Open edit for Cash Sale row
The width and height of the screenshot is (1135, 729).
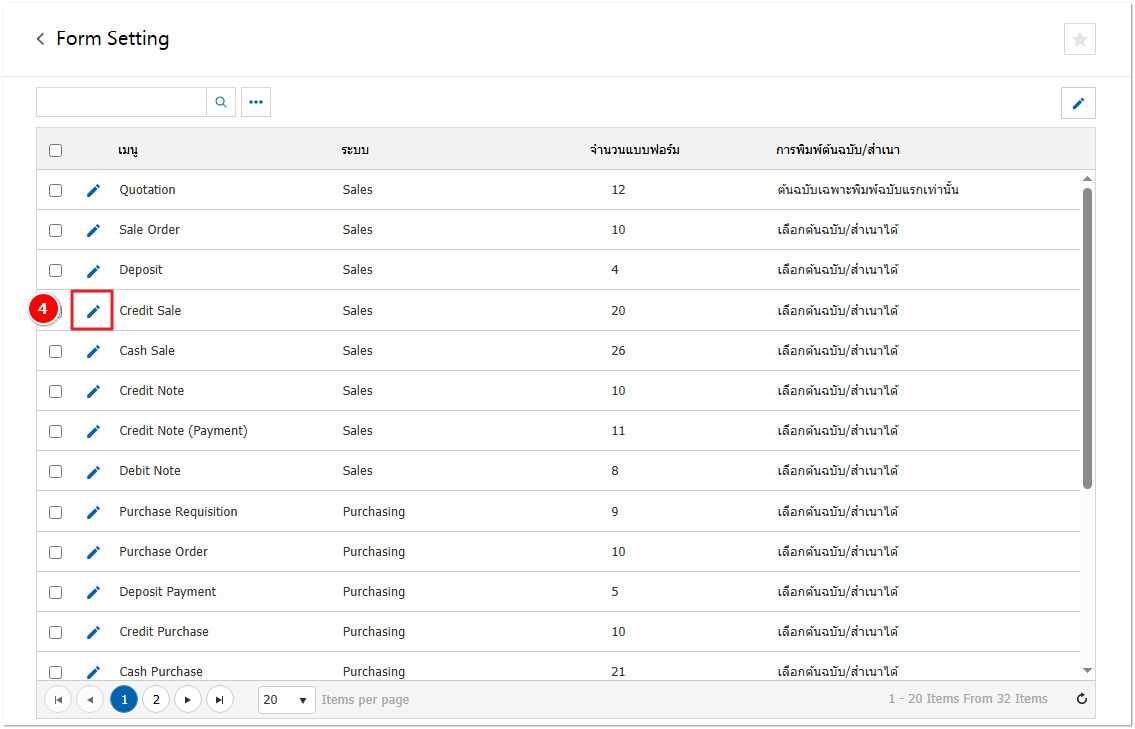point(93,351)
